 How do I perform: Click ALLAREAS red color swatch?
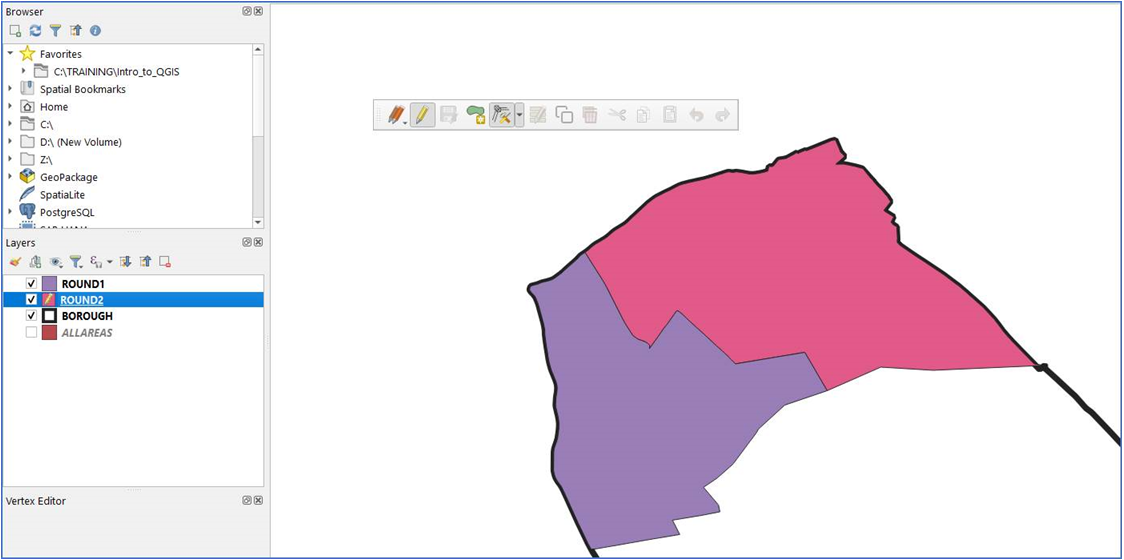pos(49,333)
